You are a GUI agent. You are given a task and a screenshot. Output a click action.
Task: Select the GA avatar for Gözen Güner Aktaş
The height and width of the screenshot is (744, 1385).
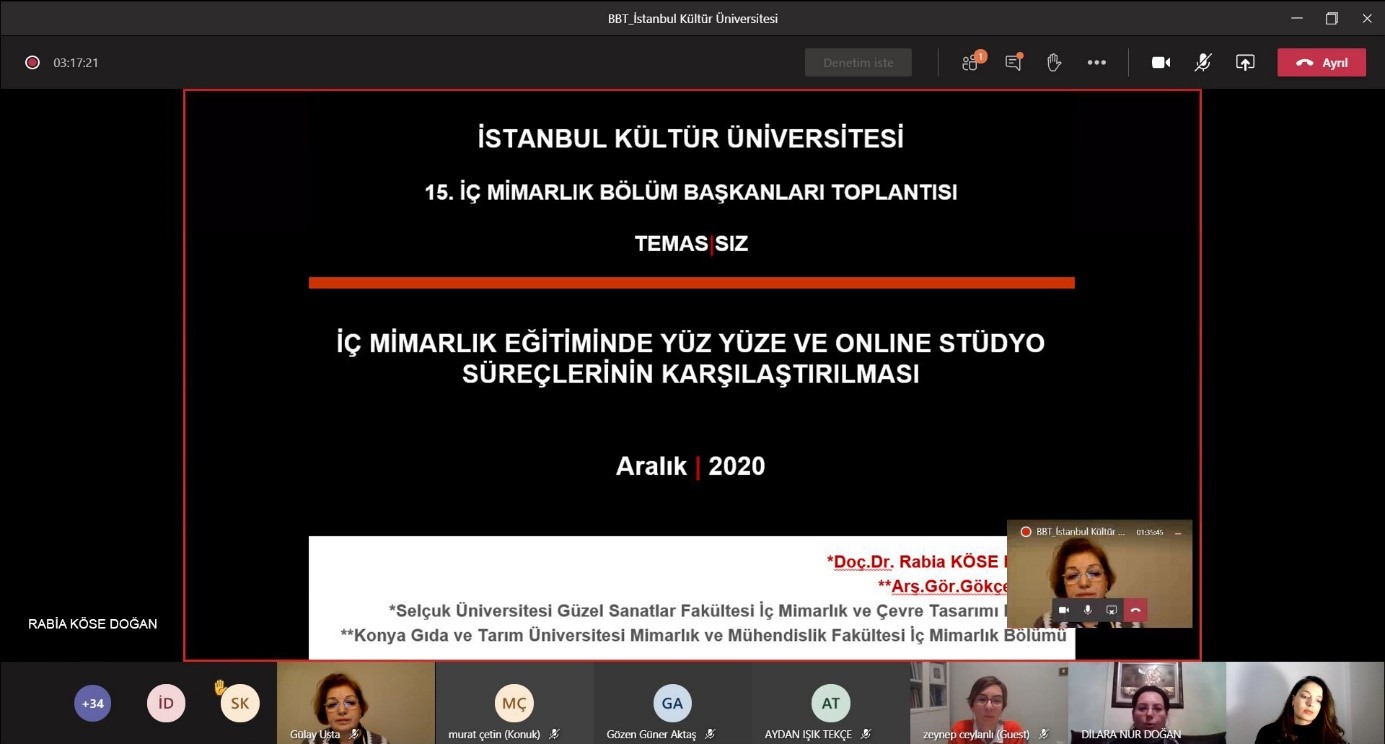[672, 703]
